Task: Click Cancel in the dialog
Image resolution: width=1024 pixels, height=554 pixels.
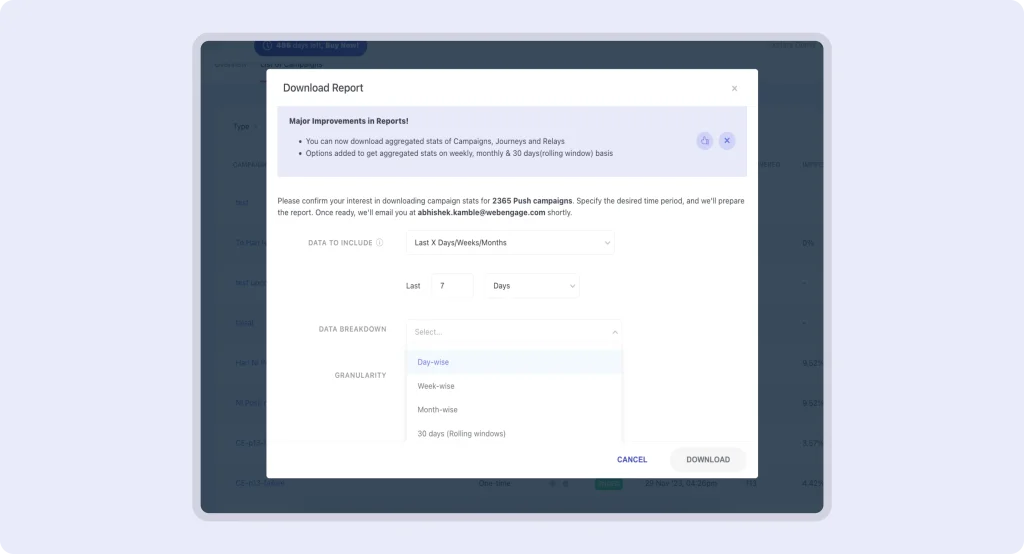Action: 632,460
